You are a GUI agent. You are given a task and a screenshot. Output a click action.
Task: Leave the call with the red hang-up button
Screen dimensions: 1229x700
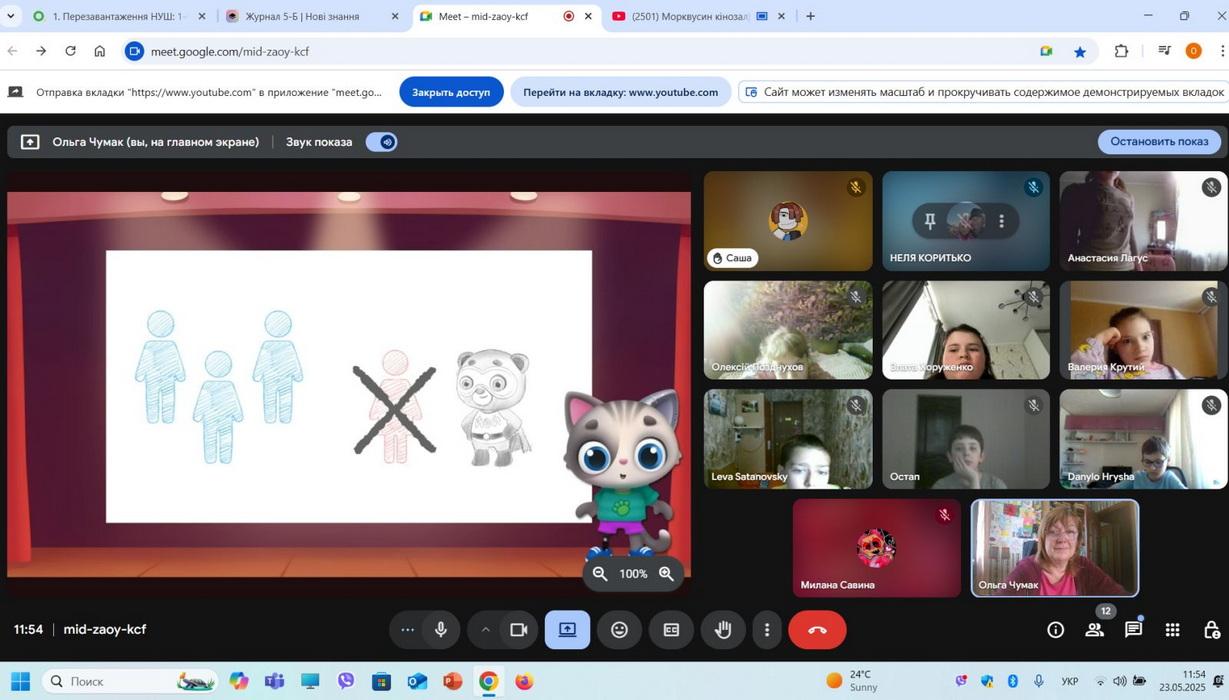coord(817,630)
